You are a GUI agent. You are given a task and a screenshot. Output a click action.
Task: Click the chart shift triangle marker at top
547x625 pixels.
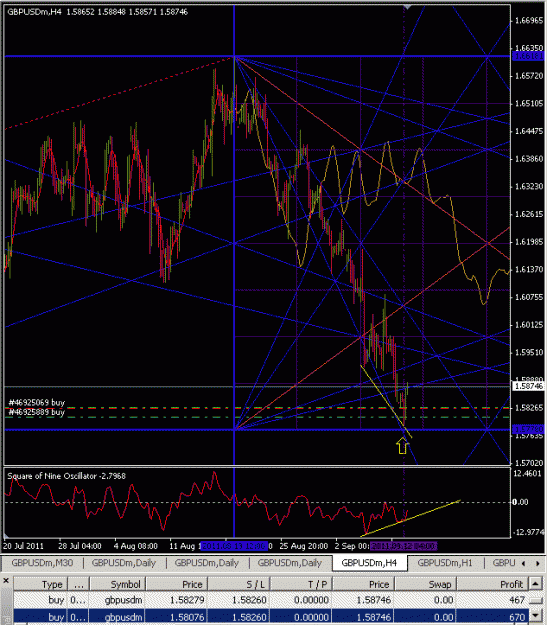407,7
